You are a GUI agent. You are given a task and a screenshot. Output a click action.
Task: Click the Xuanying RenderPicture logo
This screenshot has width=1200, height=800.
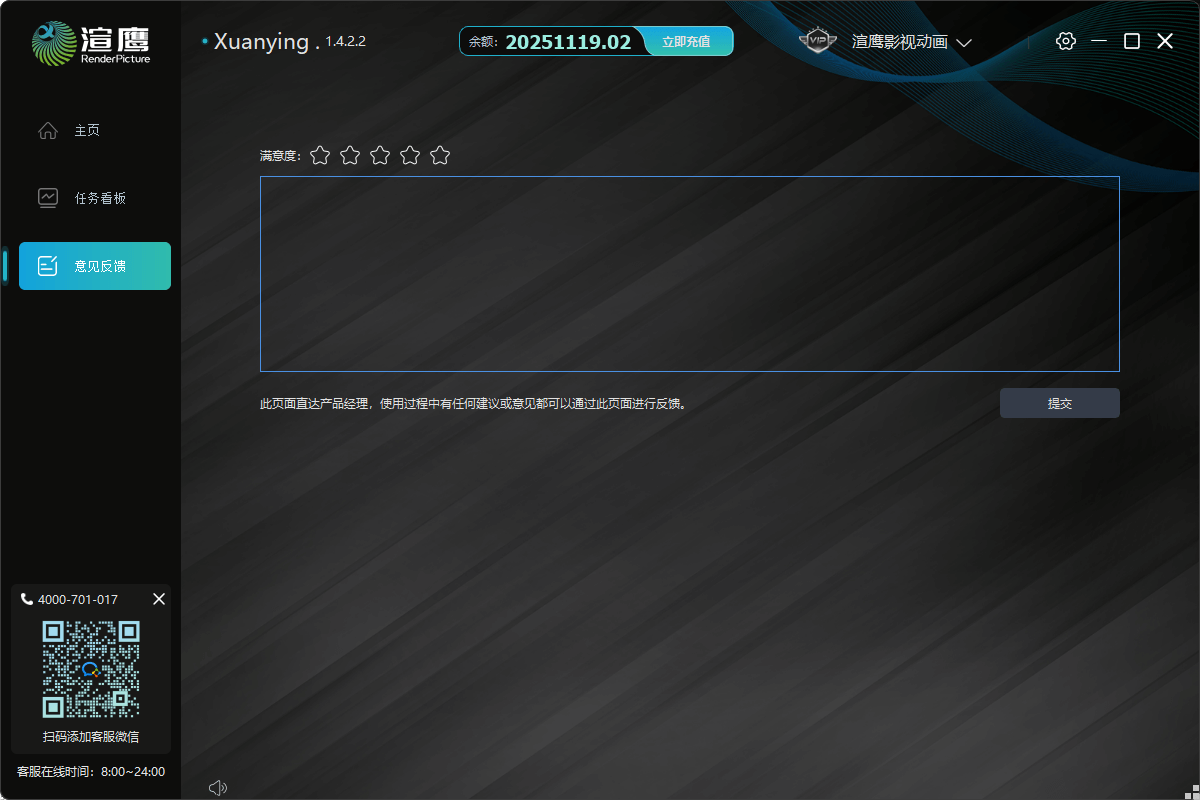[x=90, y=43]
